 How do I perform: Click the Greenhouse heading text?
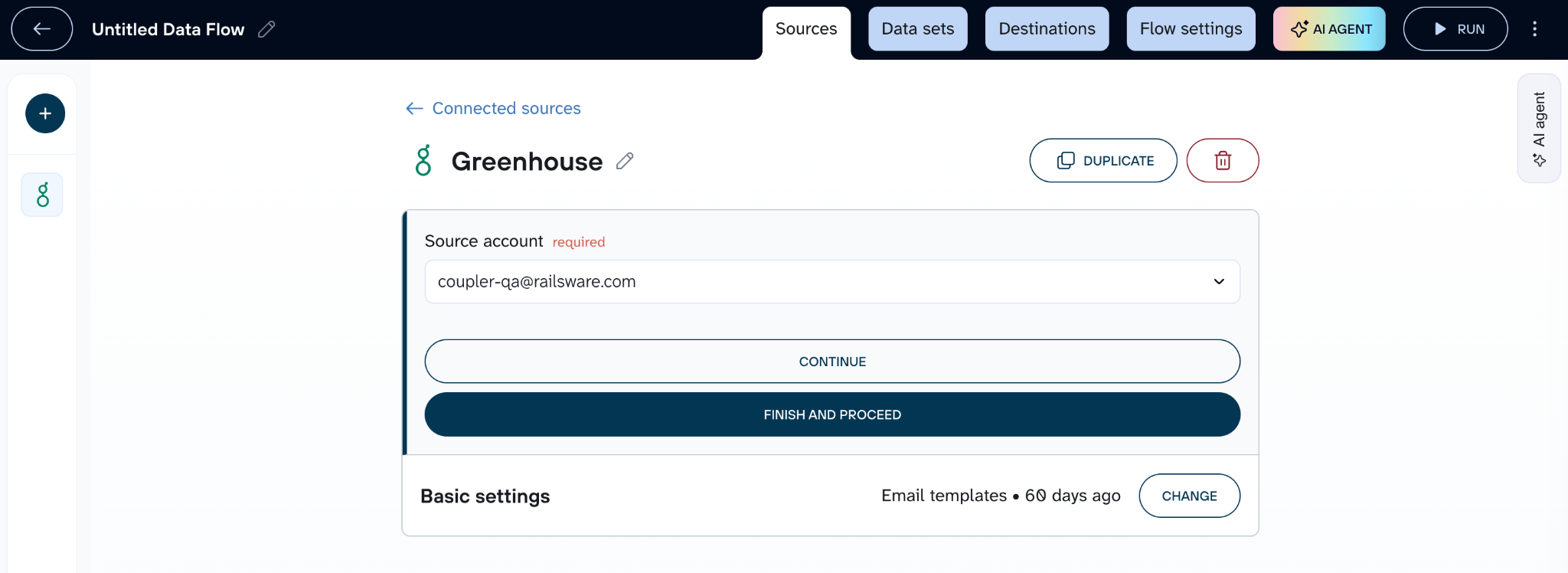[x=527, y=162]
